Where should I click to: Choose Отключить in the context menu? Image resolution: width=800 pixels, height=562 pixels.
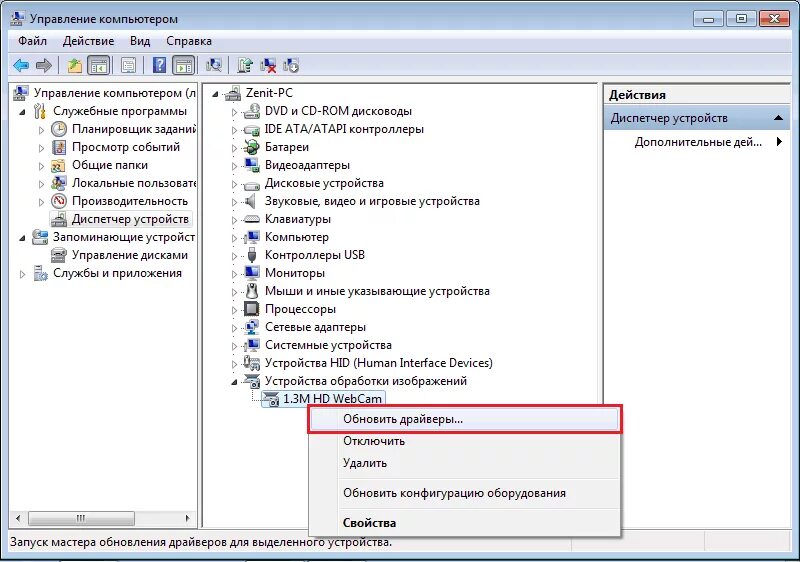click(x=464, y=441)
